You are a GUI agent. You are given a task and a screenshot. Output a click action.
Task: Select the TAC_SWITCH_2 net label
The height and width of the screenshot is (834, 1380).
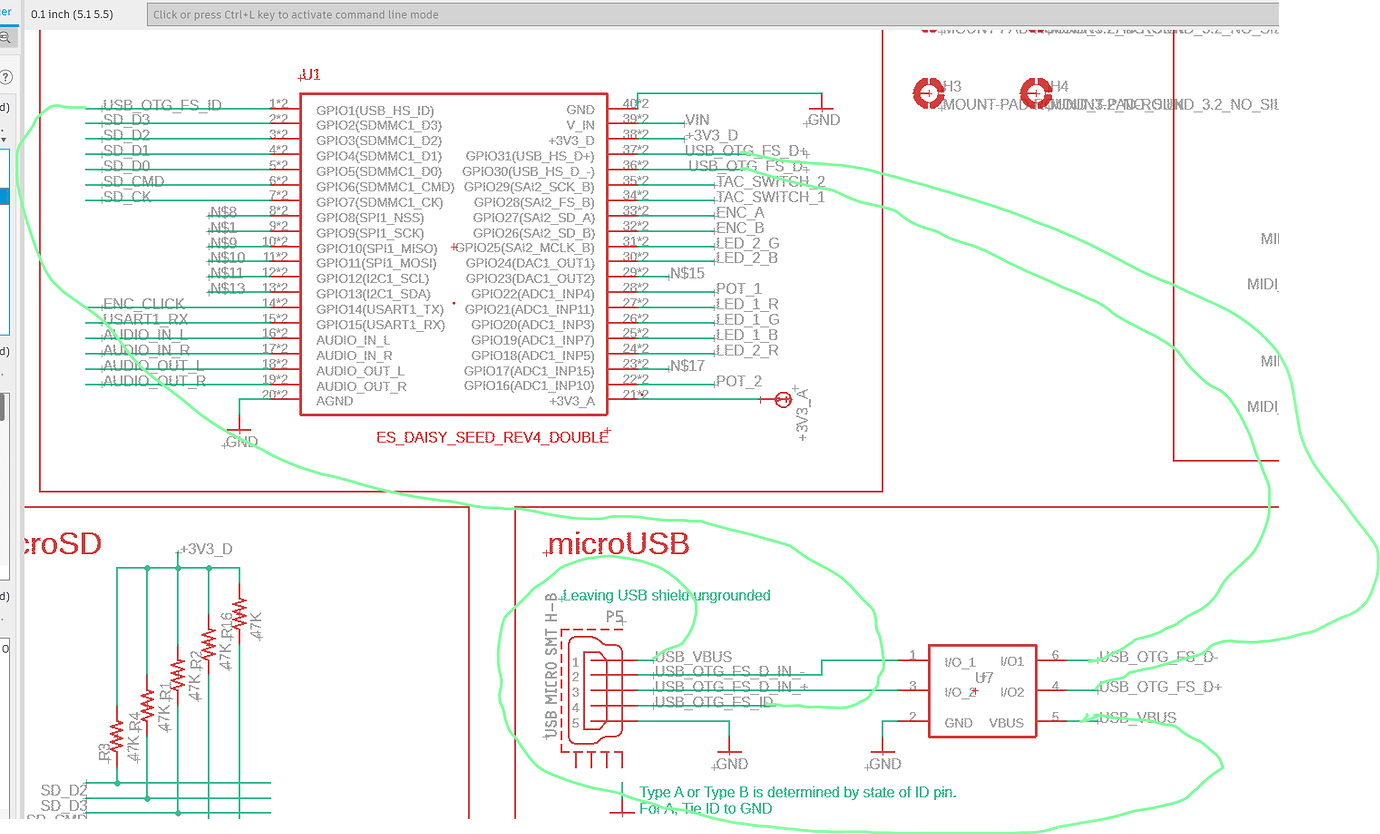[x=770, y=181]
